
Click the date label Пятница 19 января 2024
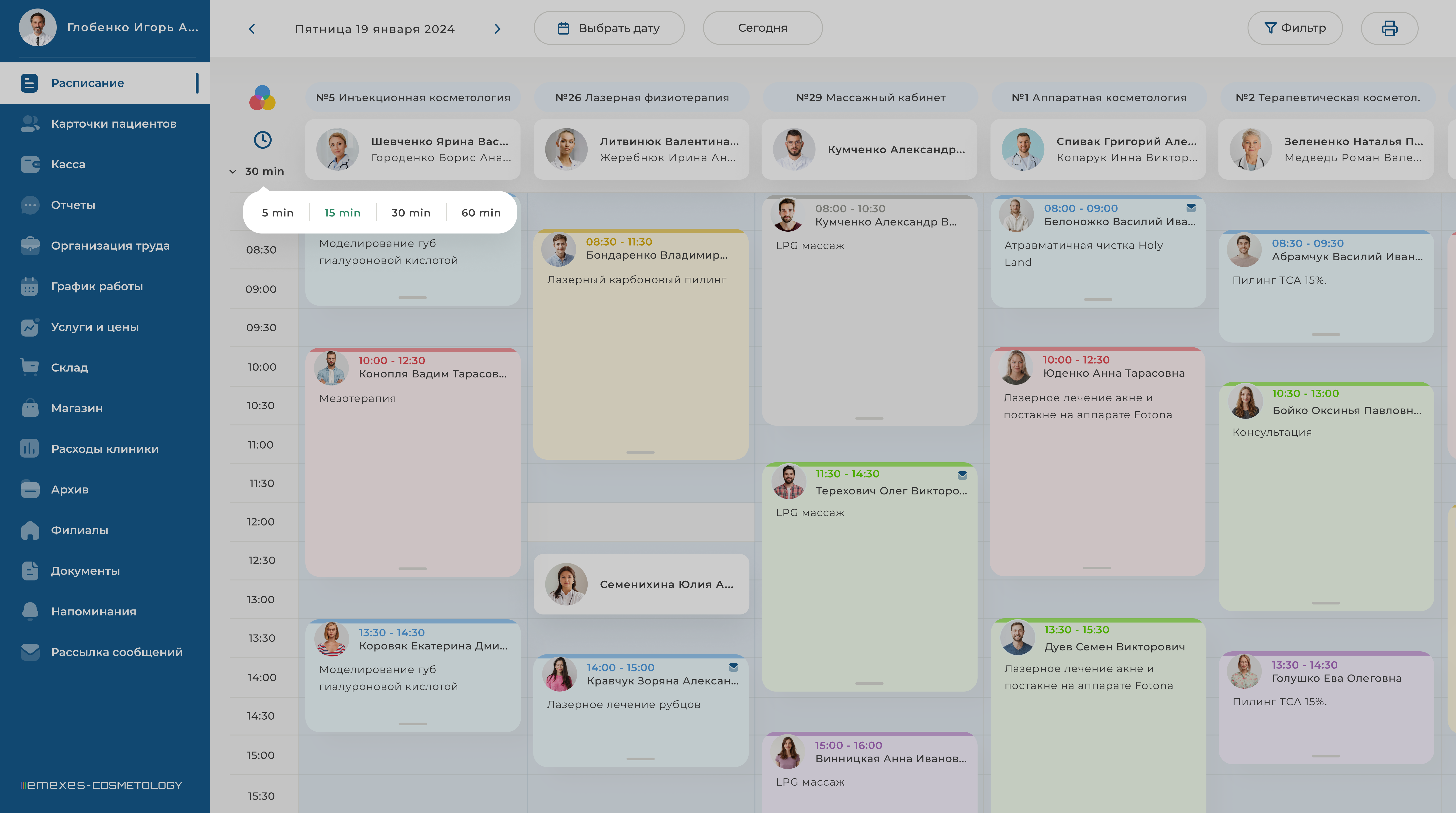click(375, 29)
